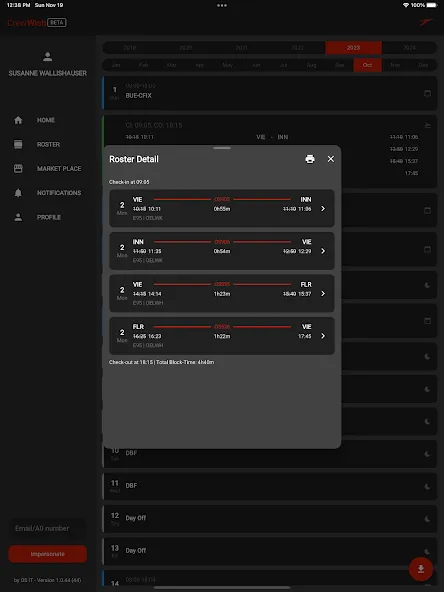Click the Impersonate button
This screenshot has width=444, height=592.
pyautogui.click(x=48, y=554)
